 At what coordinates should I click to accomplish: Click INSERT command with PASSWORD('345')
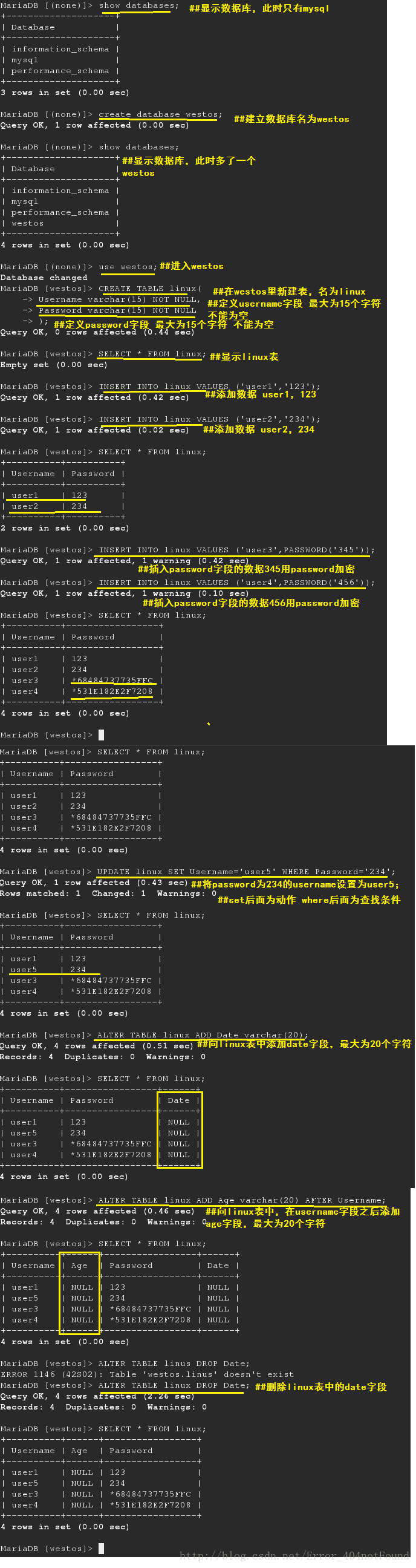236,550
